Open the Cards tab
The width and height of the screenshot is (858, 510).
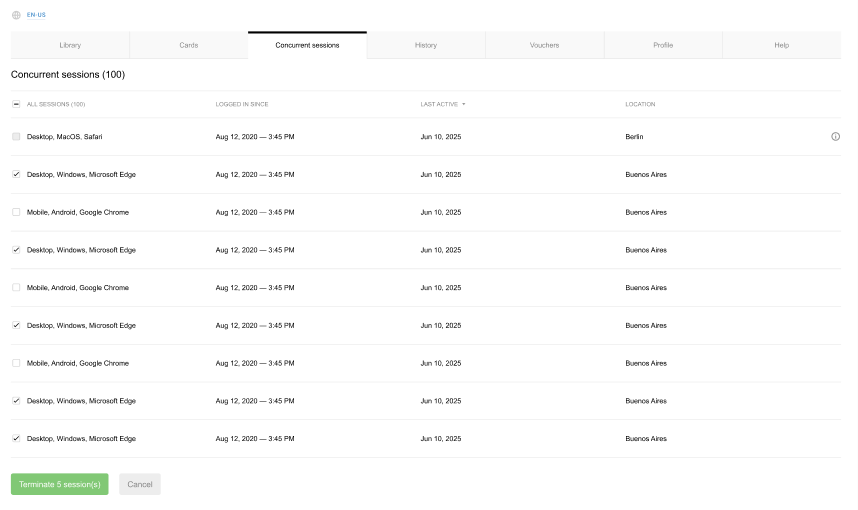[x=189, y=45]
